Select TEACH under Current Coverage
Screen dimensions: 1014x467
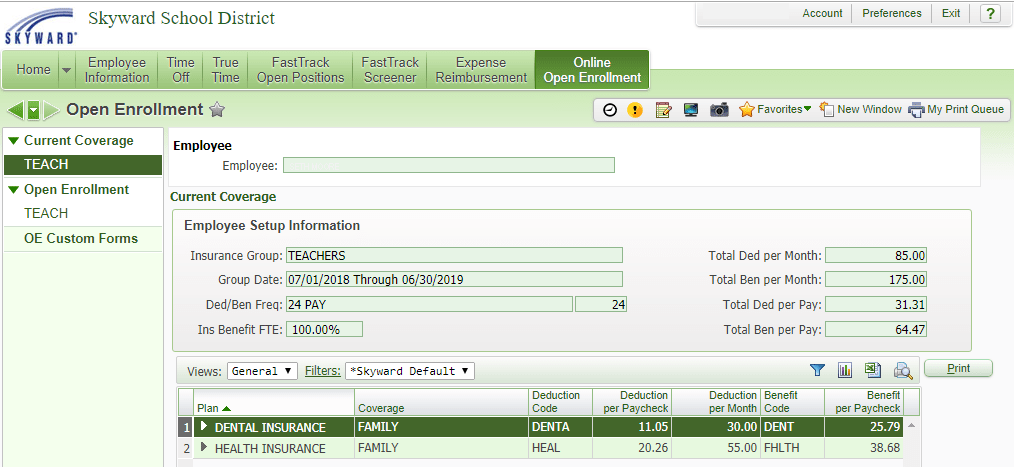(x=83, y=164)
